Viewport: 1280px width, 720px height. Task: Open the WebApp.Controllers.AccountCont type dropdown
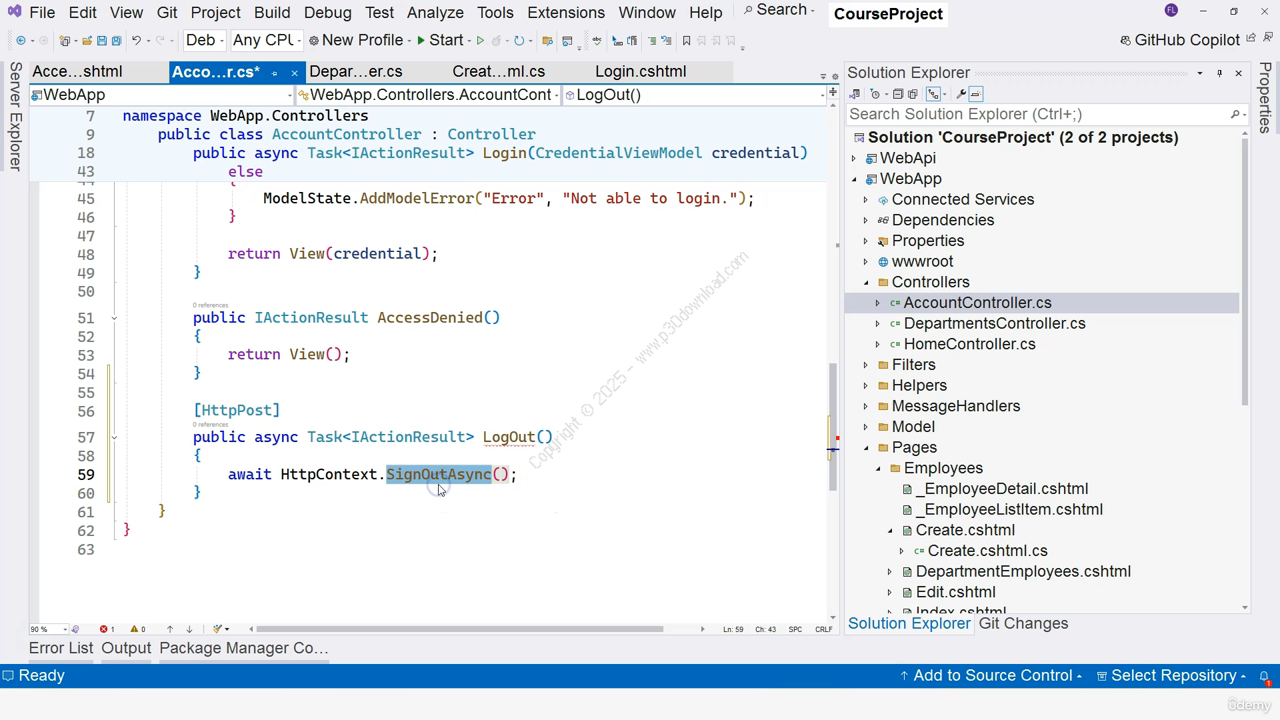pos(430,95)
